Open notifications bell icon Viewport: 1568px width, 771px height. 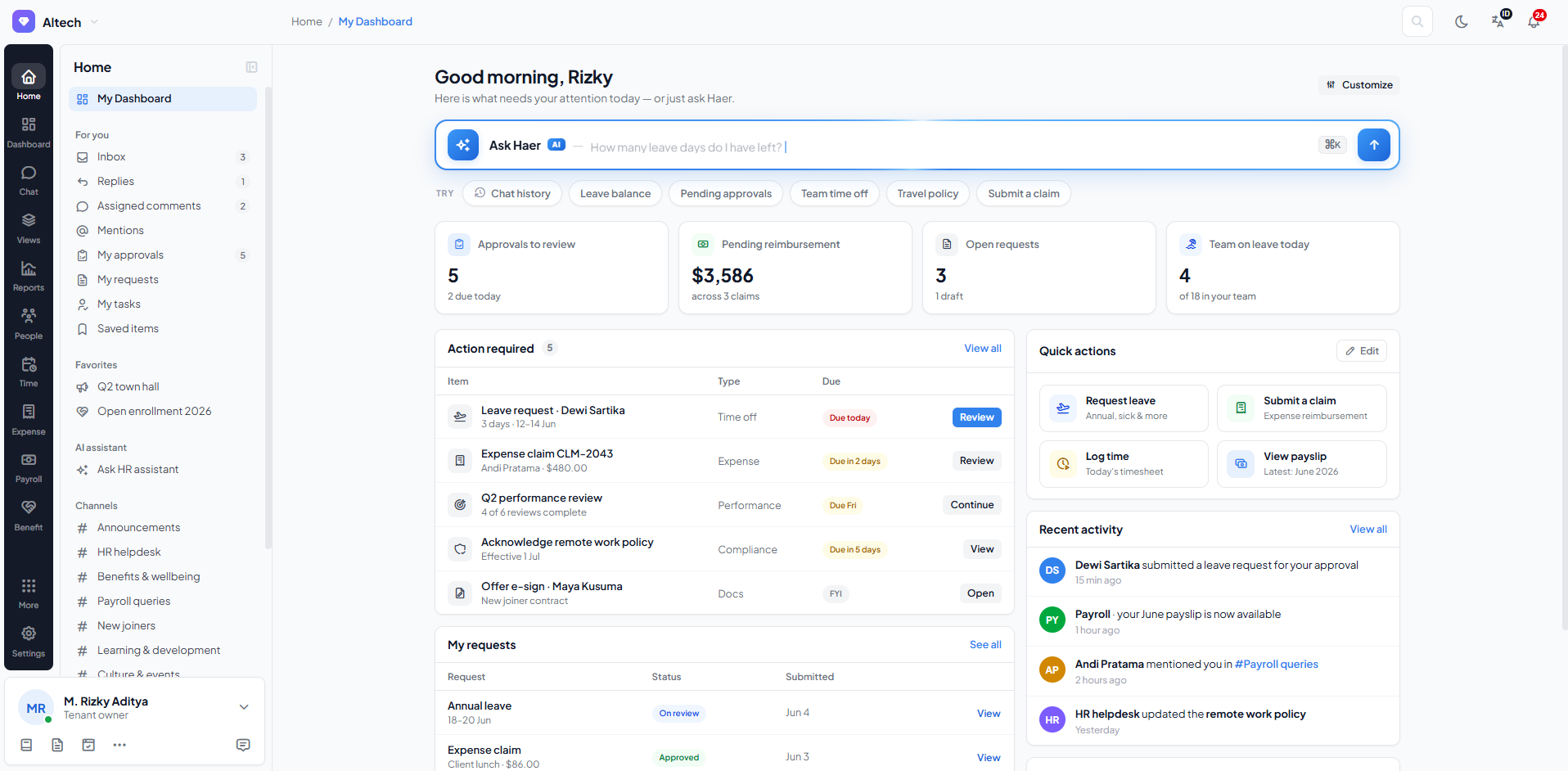click(1534, 22)
